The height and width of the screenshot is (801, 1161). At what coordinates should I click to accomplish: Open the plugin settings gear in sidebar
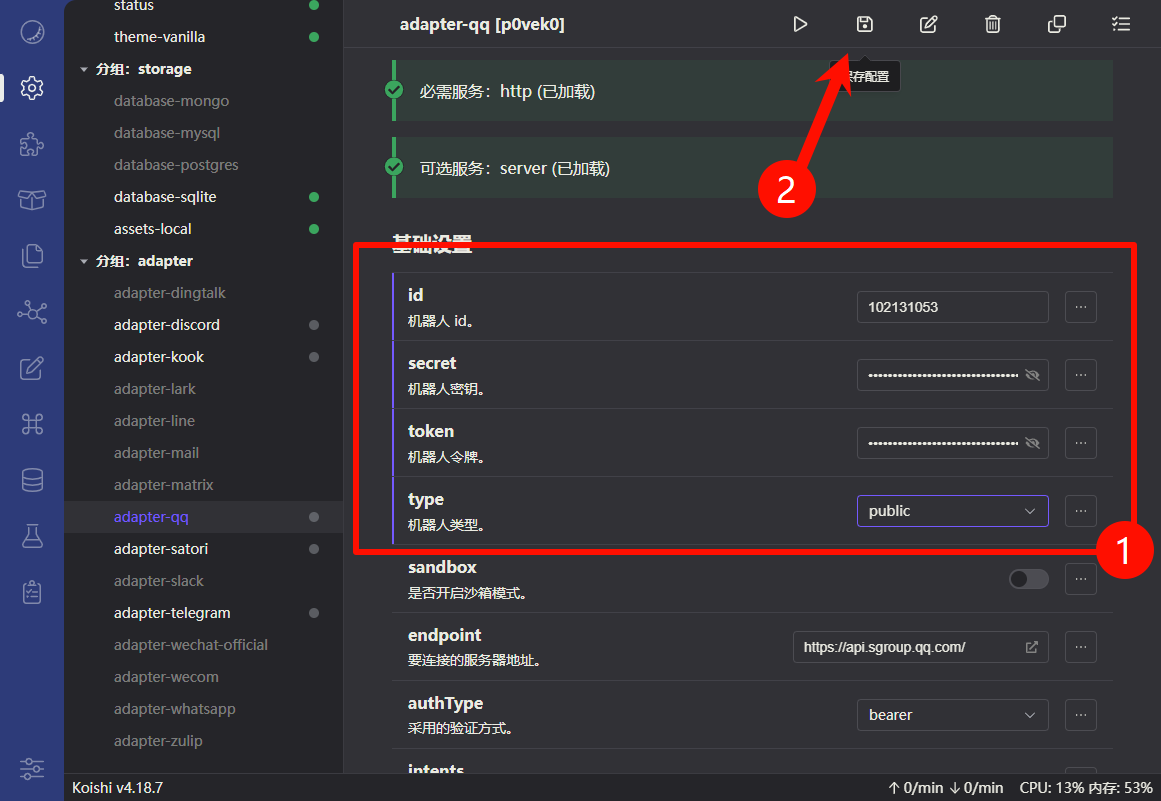point(32,88)
